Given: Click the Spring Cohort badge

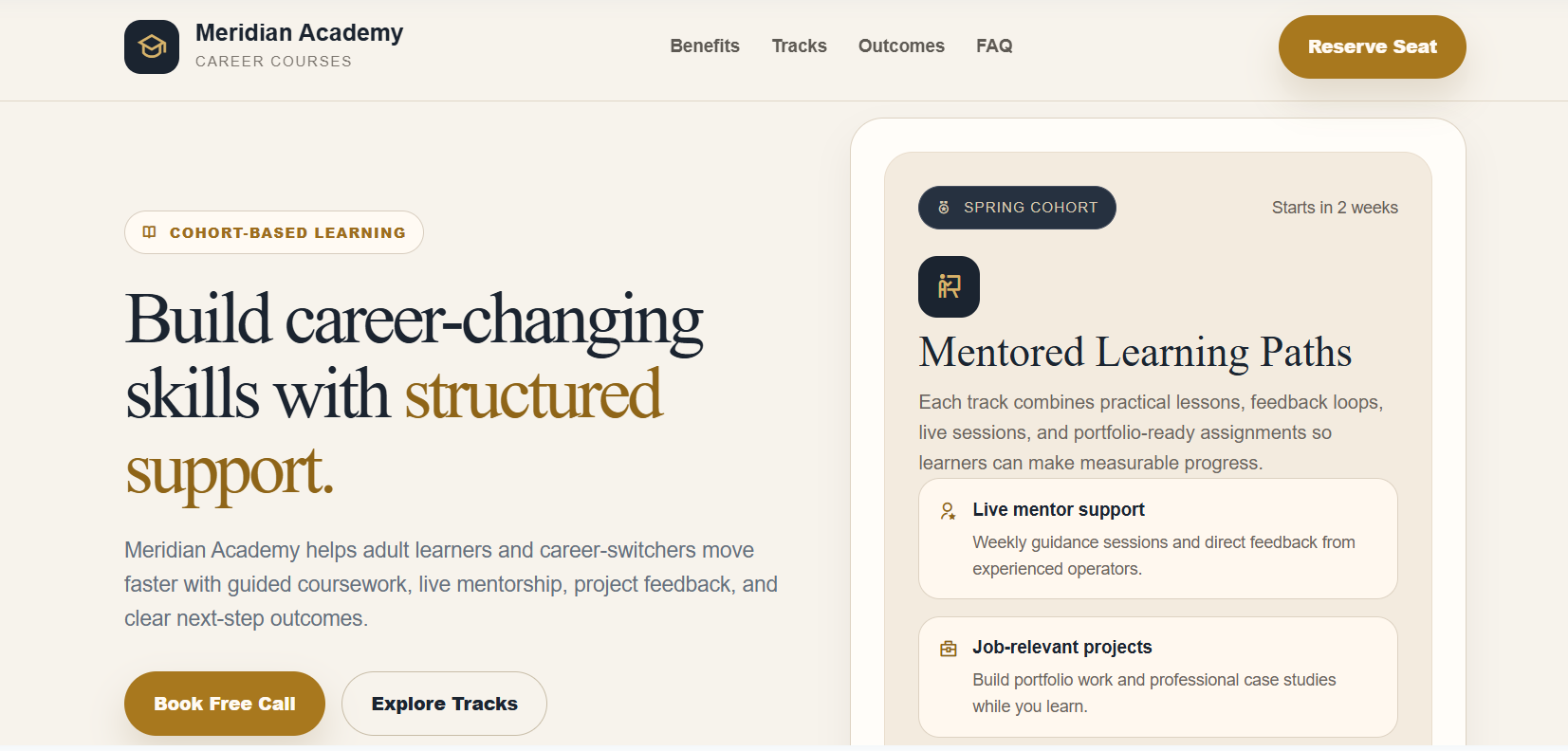Looking at the screenshot, I should (1016, 208).
